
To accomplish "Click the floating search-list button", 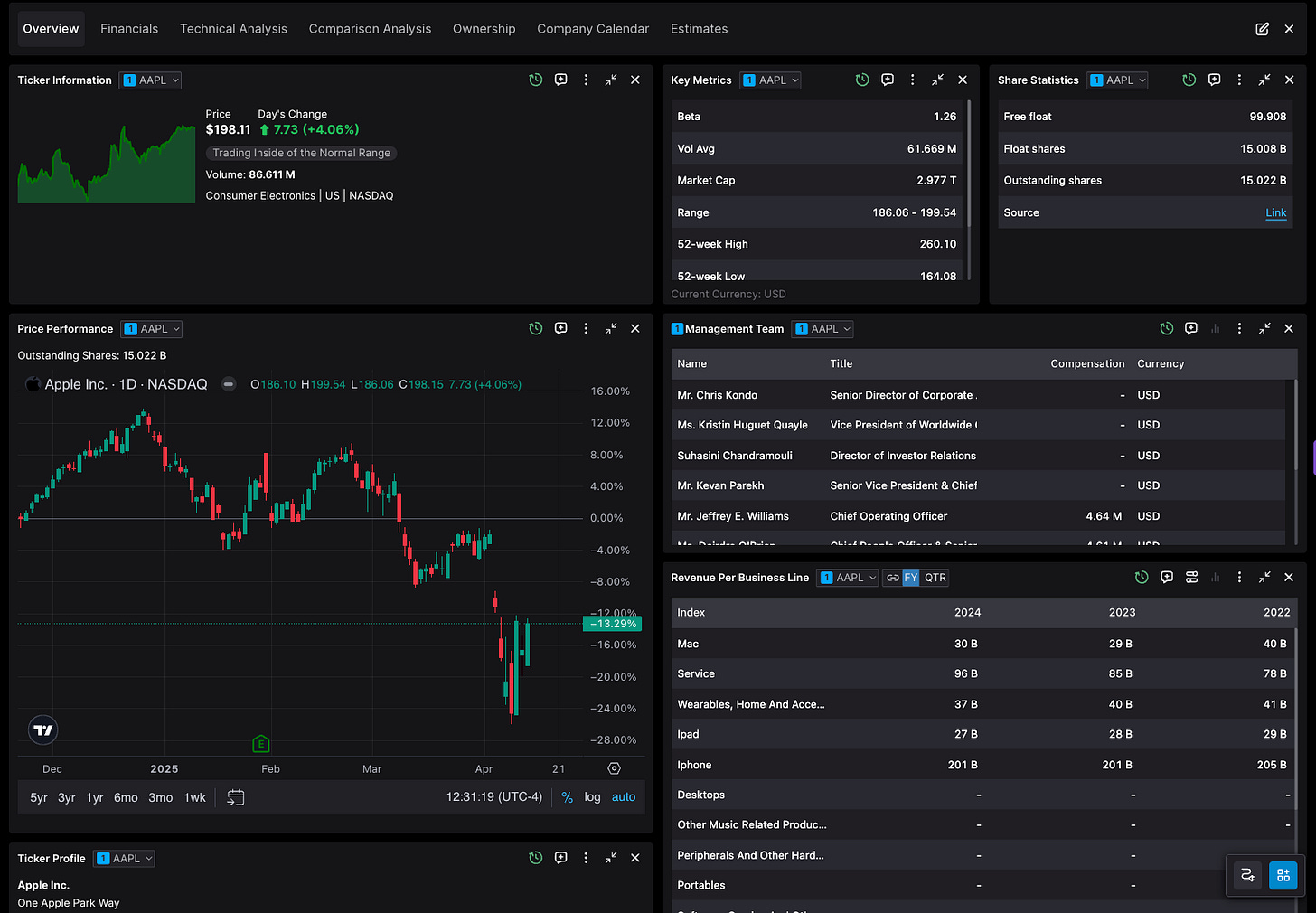I will coord(1248,875).
